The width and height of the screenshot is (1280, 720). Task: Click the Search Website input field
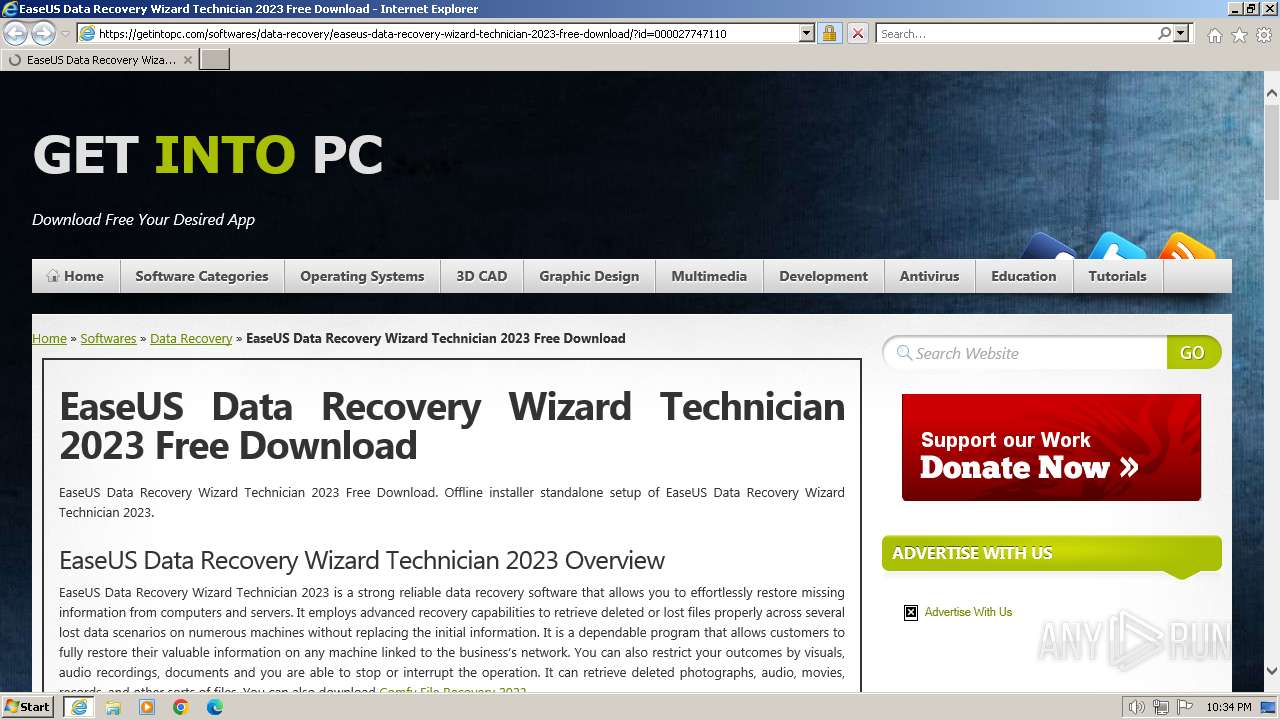click(x=1025, y=353)
